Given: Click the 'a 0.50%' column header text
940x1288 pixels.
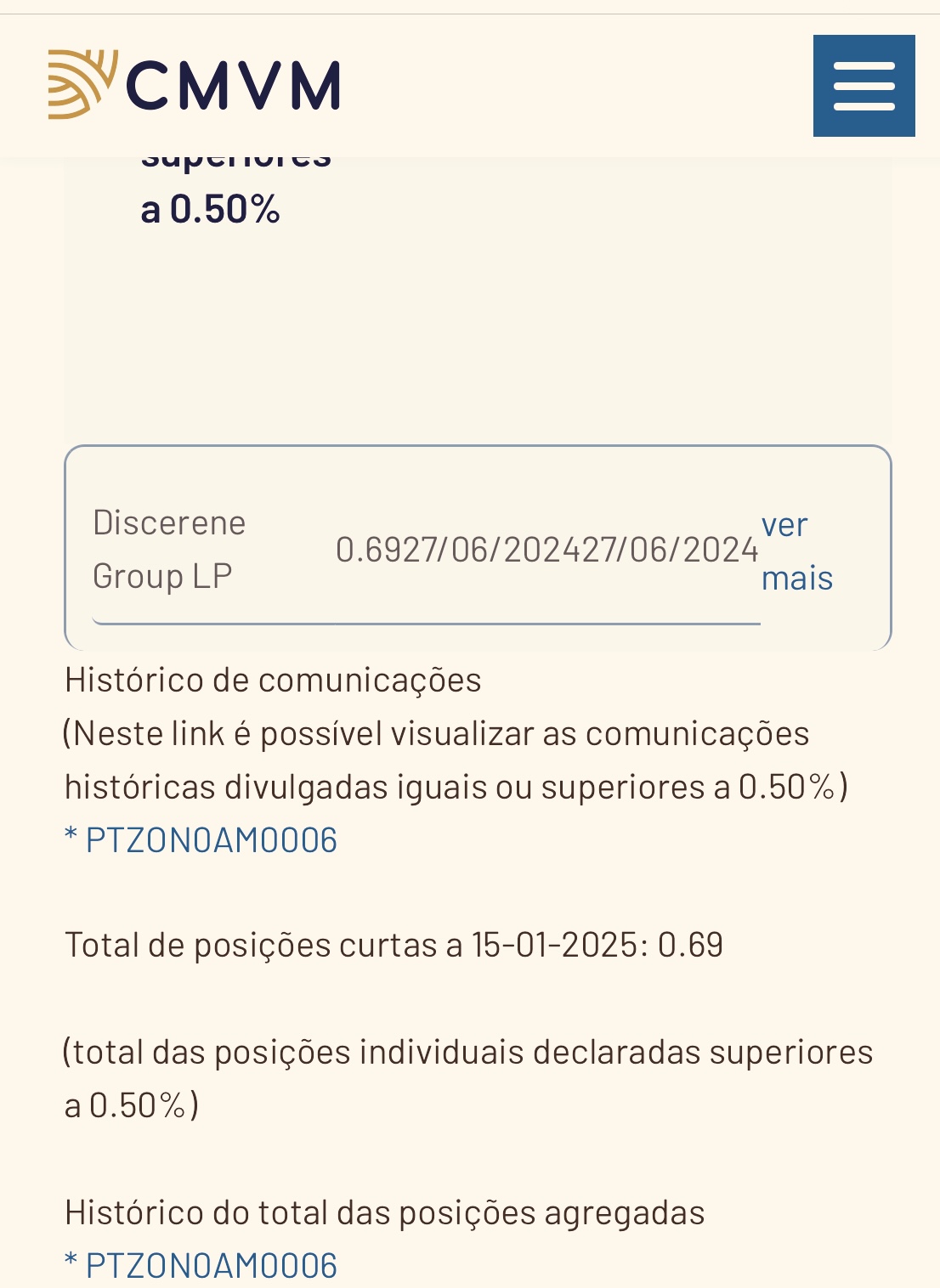Looking at the screenshot, I should (210, 210).
